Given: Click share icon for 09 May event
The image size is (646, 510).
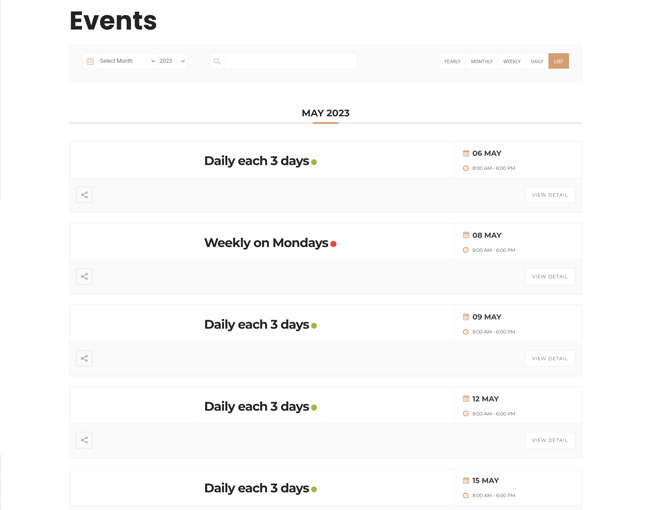Looking at the screenshot, I should pyautogui.click(x=84, y=358).
